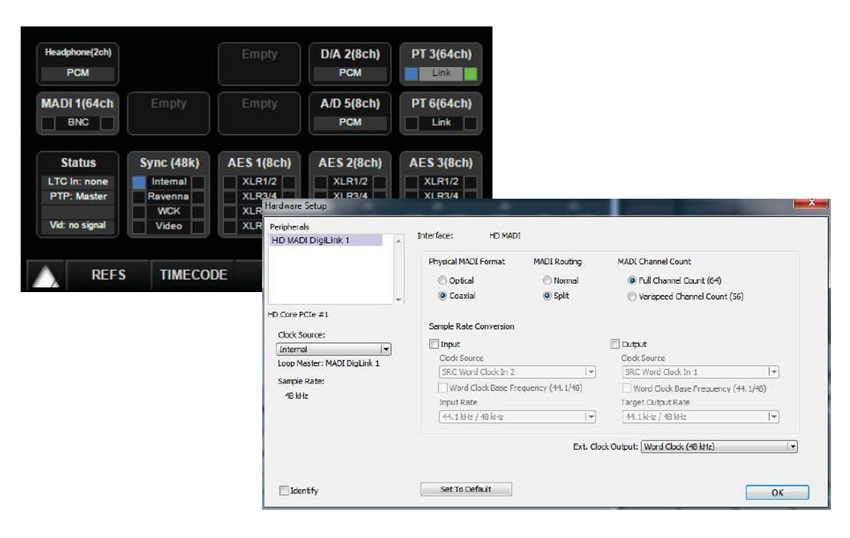Open the Clock Source Internal dropdown
850x538 pixels.
[333, 349]
